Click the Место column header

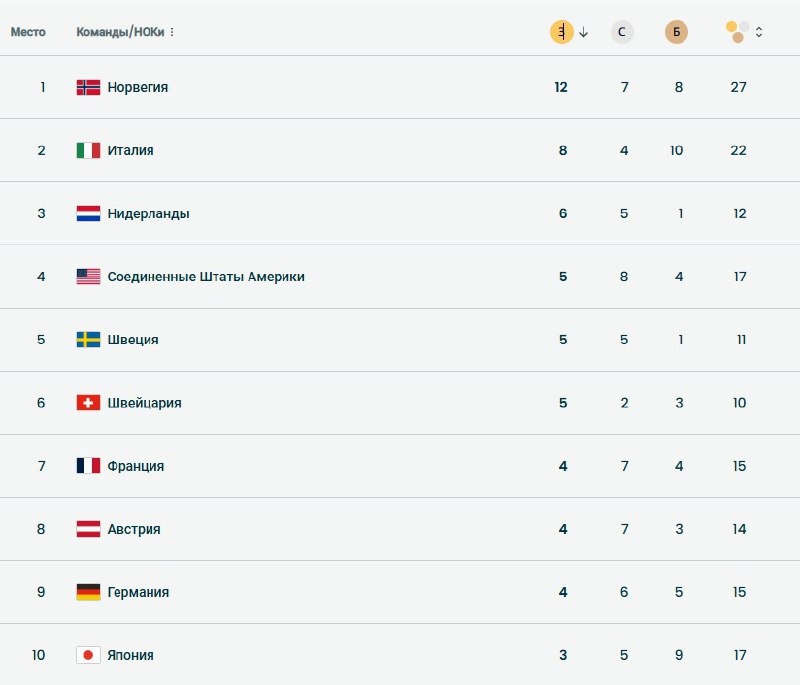click(28, 32)
